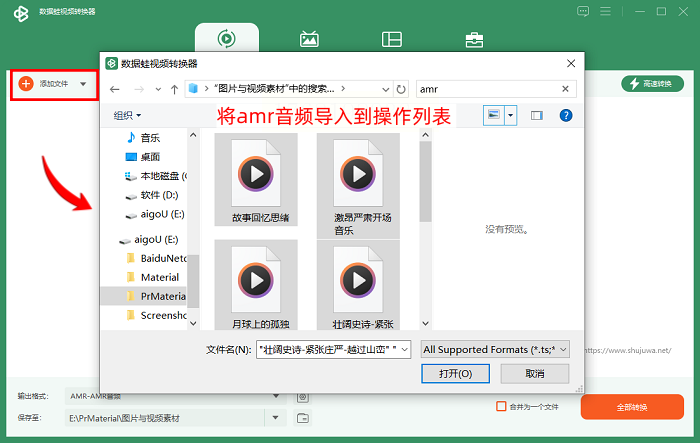Screen dimensions: 700x443
Task: Expand the filename history dropdown
Action: [405, 349]
